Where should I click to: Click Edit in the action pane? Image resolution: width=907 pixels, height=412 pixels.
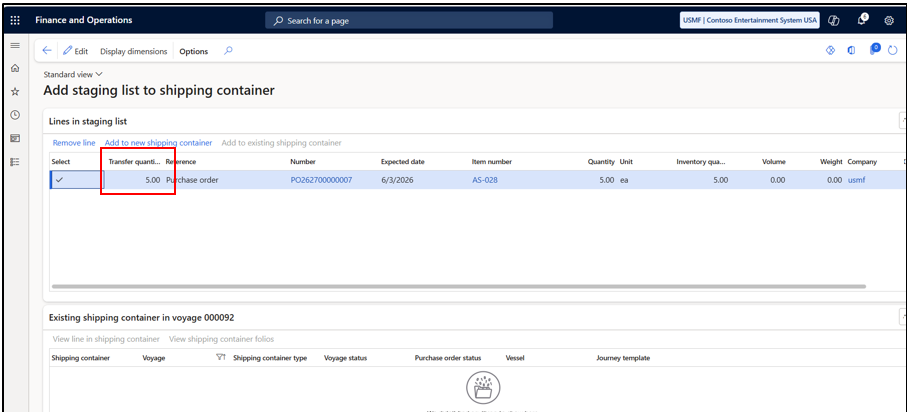click(x=75, y=51)
